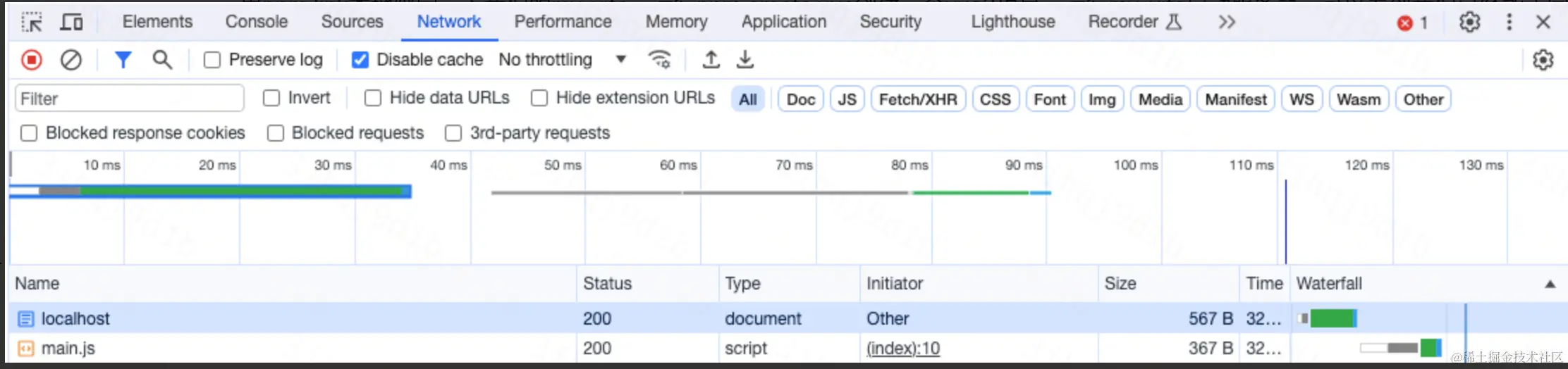Expand more DevTools tabs chevron
This screenshot has height=369, width=1568.
[x=1227, y=22]
